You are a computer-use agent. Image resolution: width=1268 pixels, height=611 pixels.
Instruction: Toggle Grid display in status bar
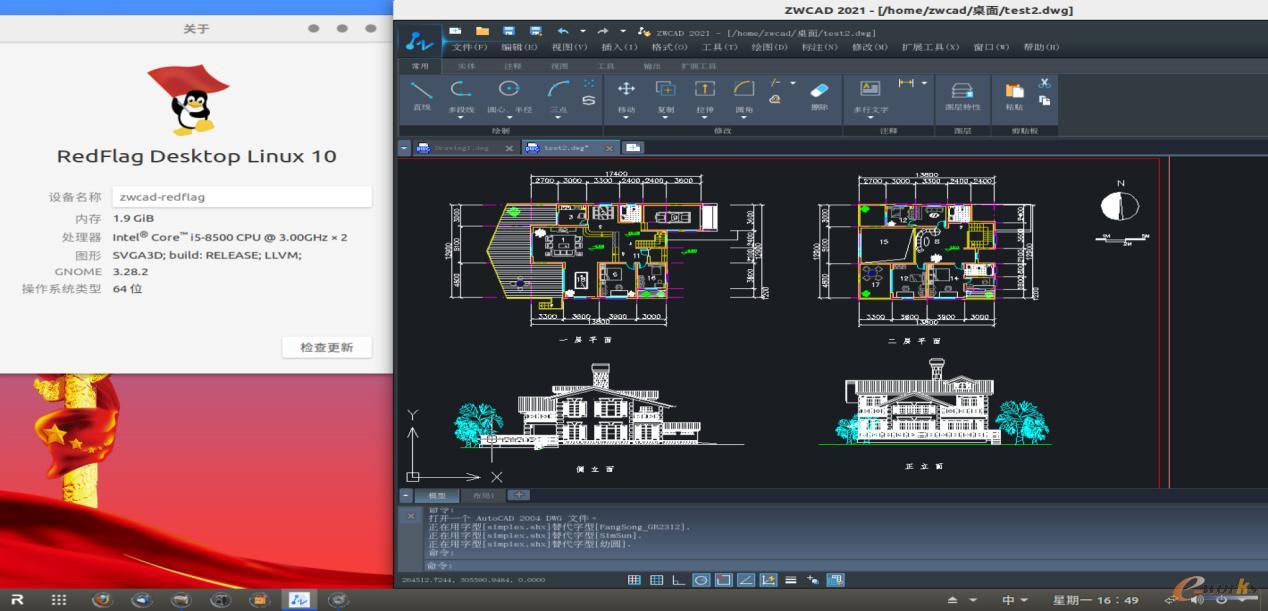click(657, 579)
